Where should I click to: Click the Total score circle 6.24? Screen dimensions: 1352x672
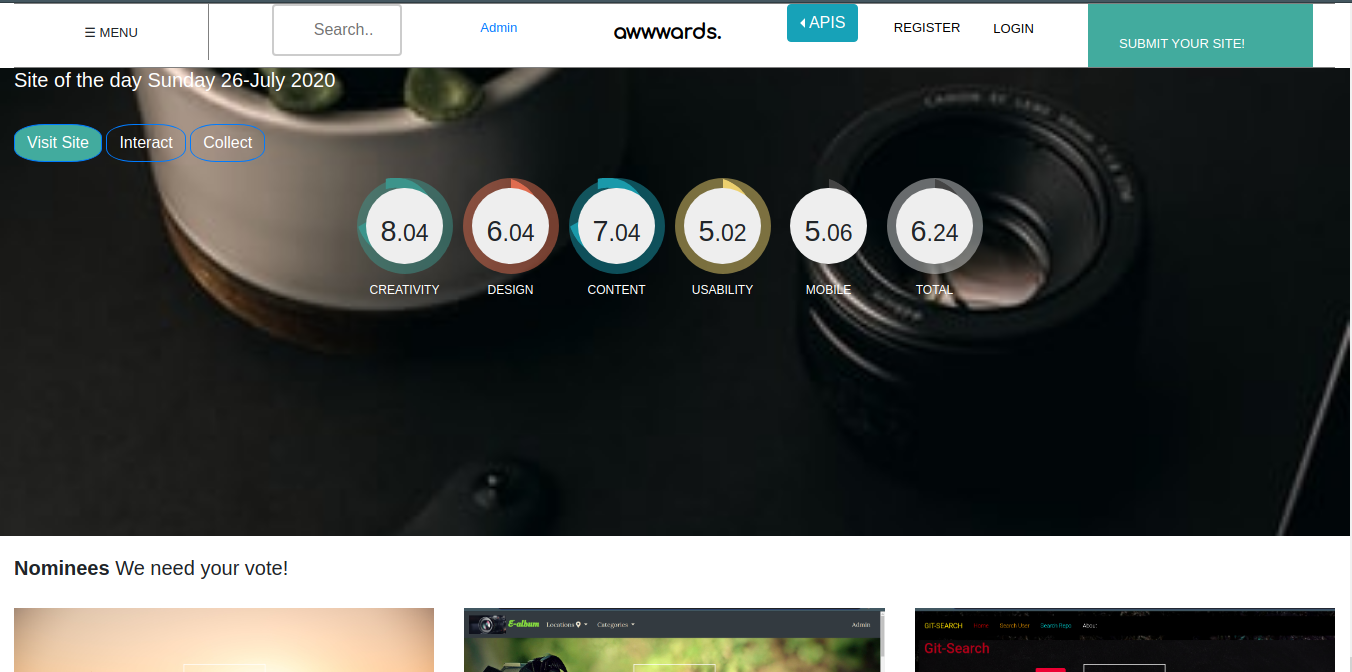935,226
